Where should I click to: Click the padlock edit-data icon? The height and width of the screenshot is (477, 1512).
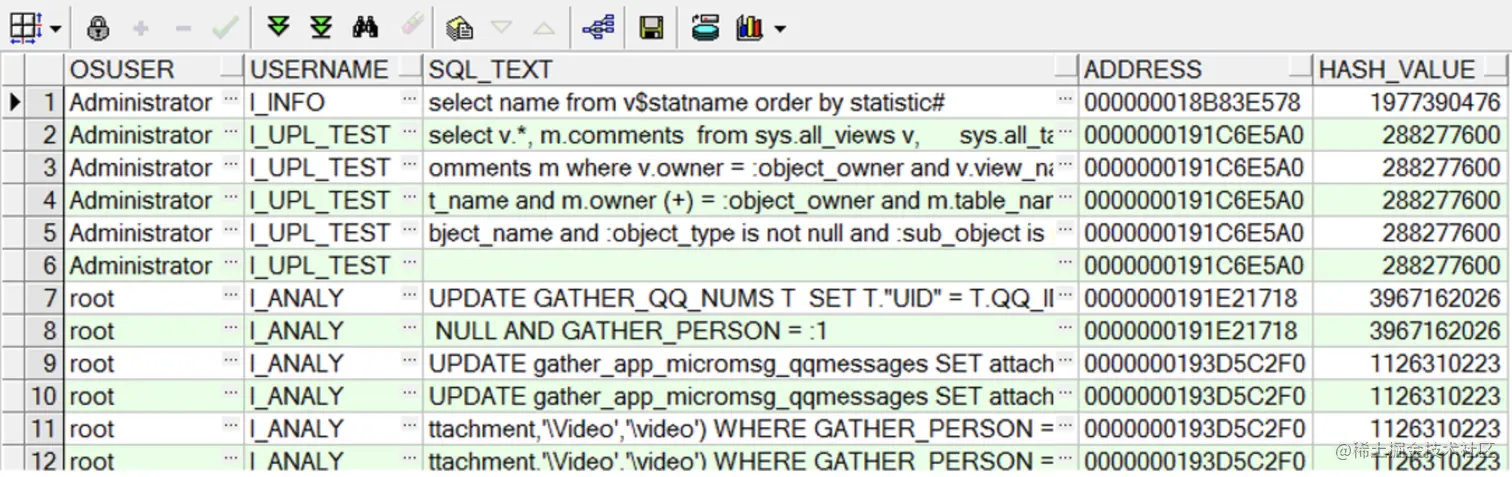point(98,28)
